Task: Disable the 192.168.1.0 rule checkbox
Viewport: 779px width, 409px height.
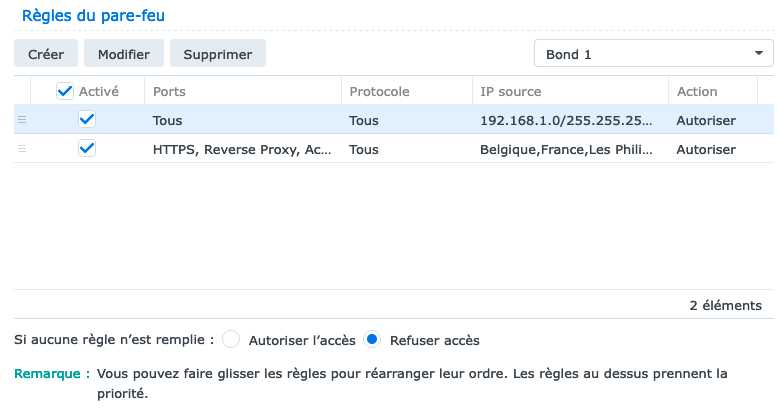Action: 87,120
